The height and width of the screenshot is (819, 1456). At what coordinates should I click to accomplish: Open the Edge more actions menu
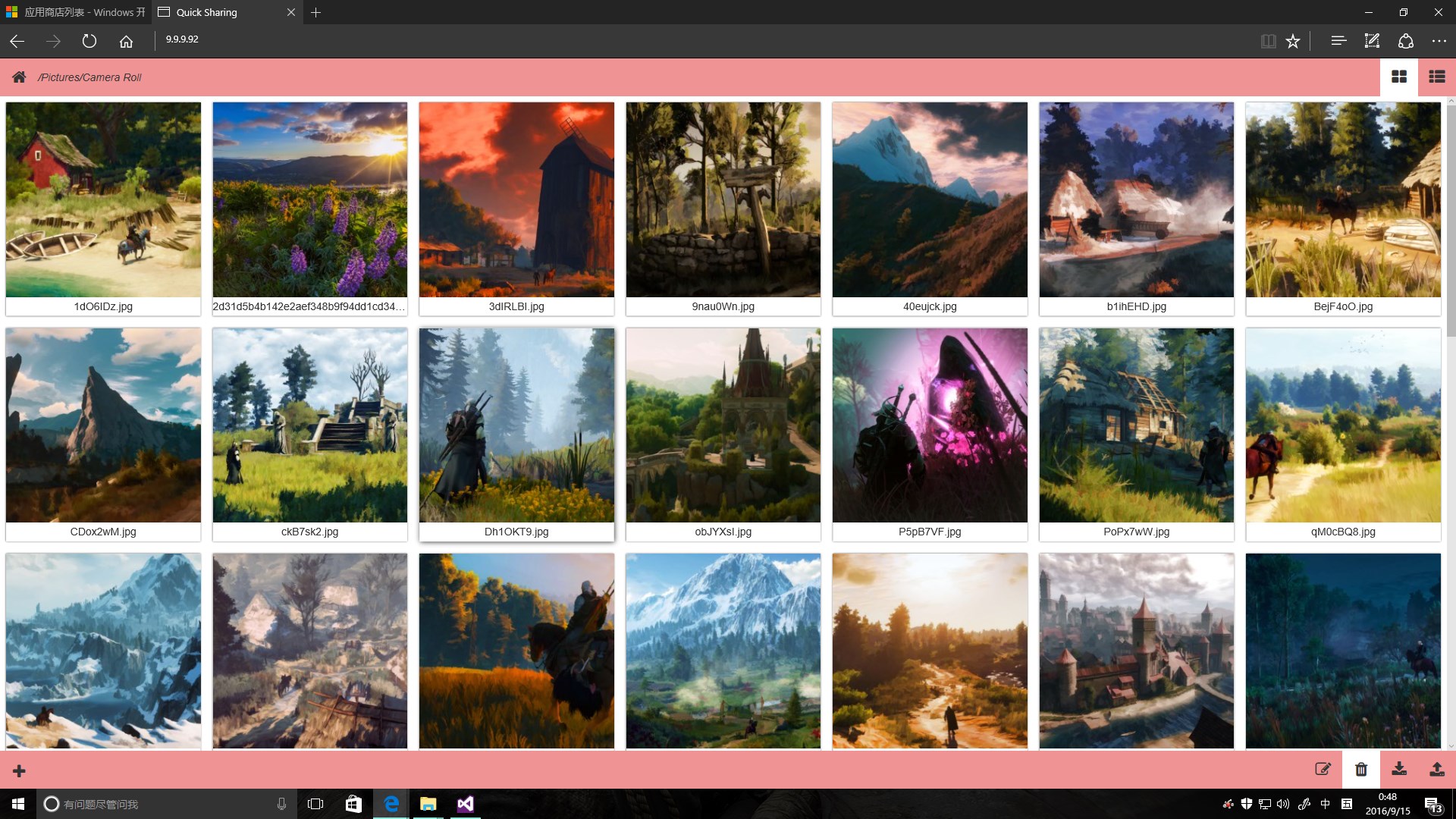[1439, 41]
